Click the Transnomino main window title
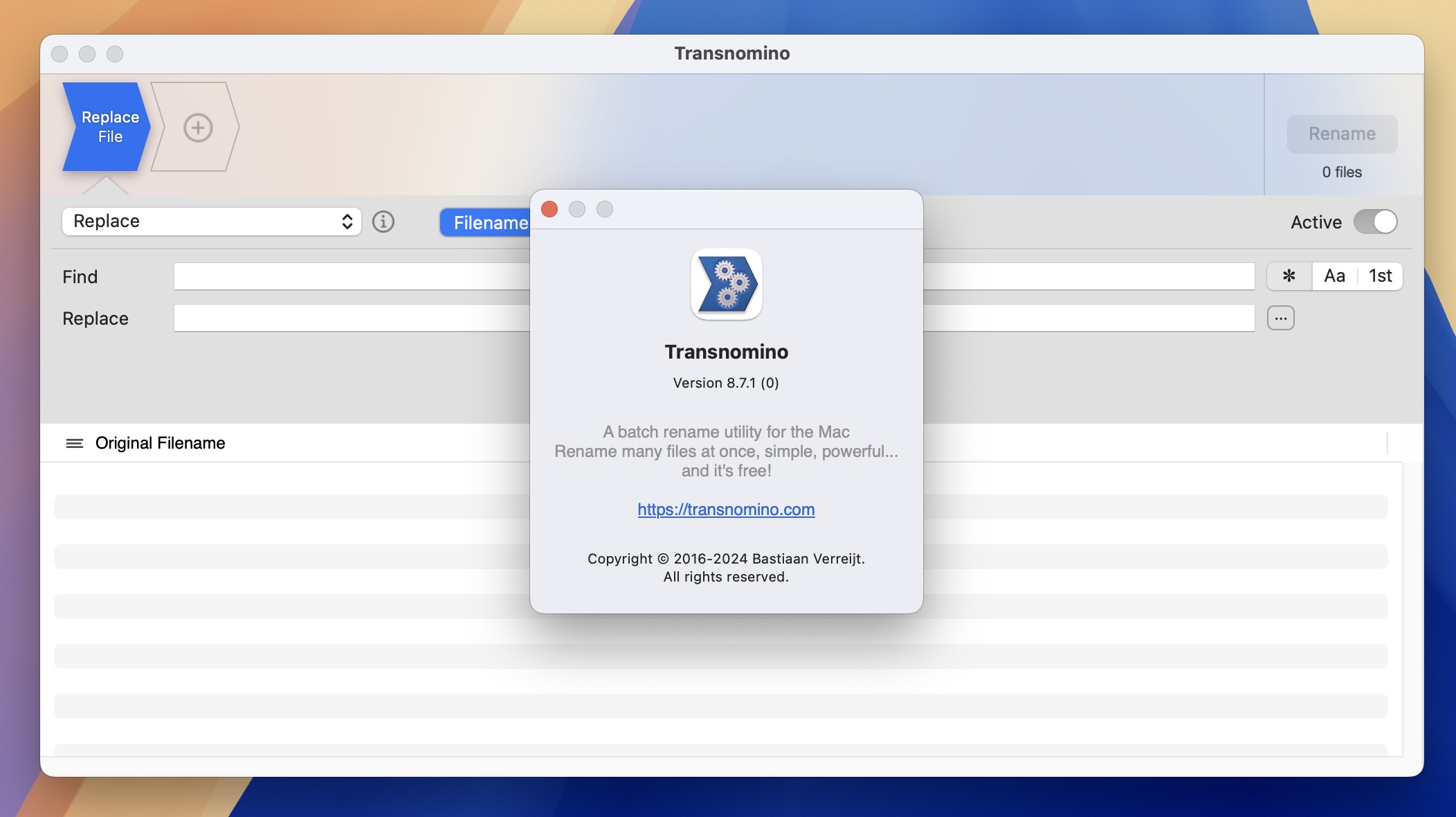The image size is (1456, 817). [732, 53]
